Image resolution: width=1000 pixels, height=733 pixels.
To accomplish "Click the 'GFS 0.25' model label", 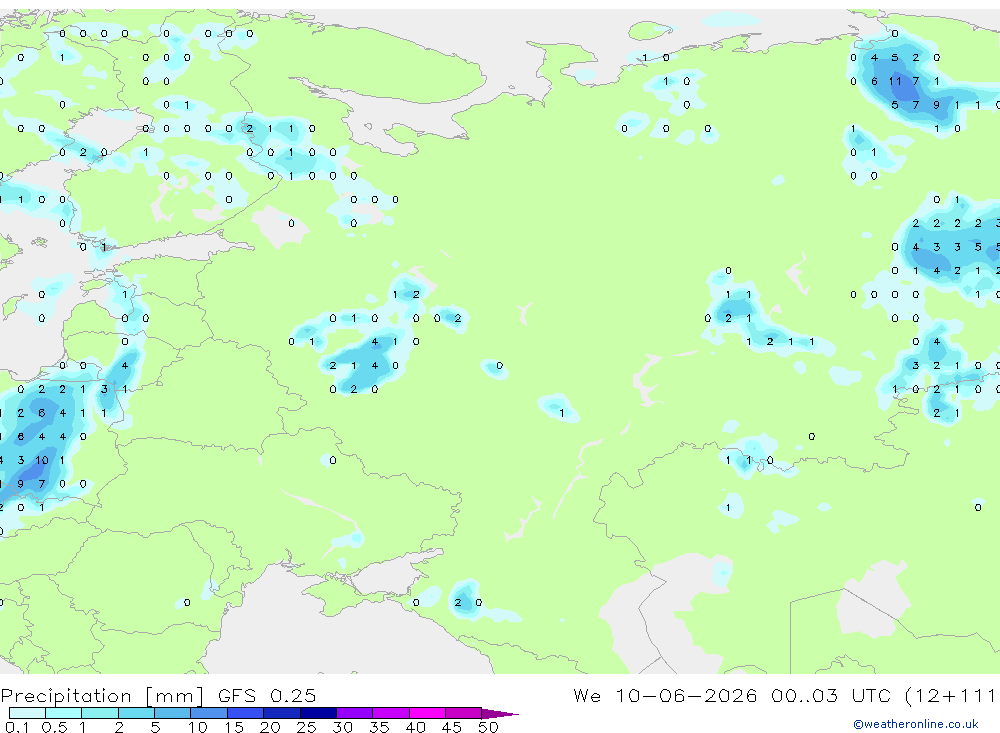I will (267, 695).
